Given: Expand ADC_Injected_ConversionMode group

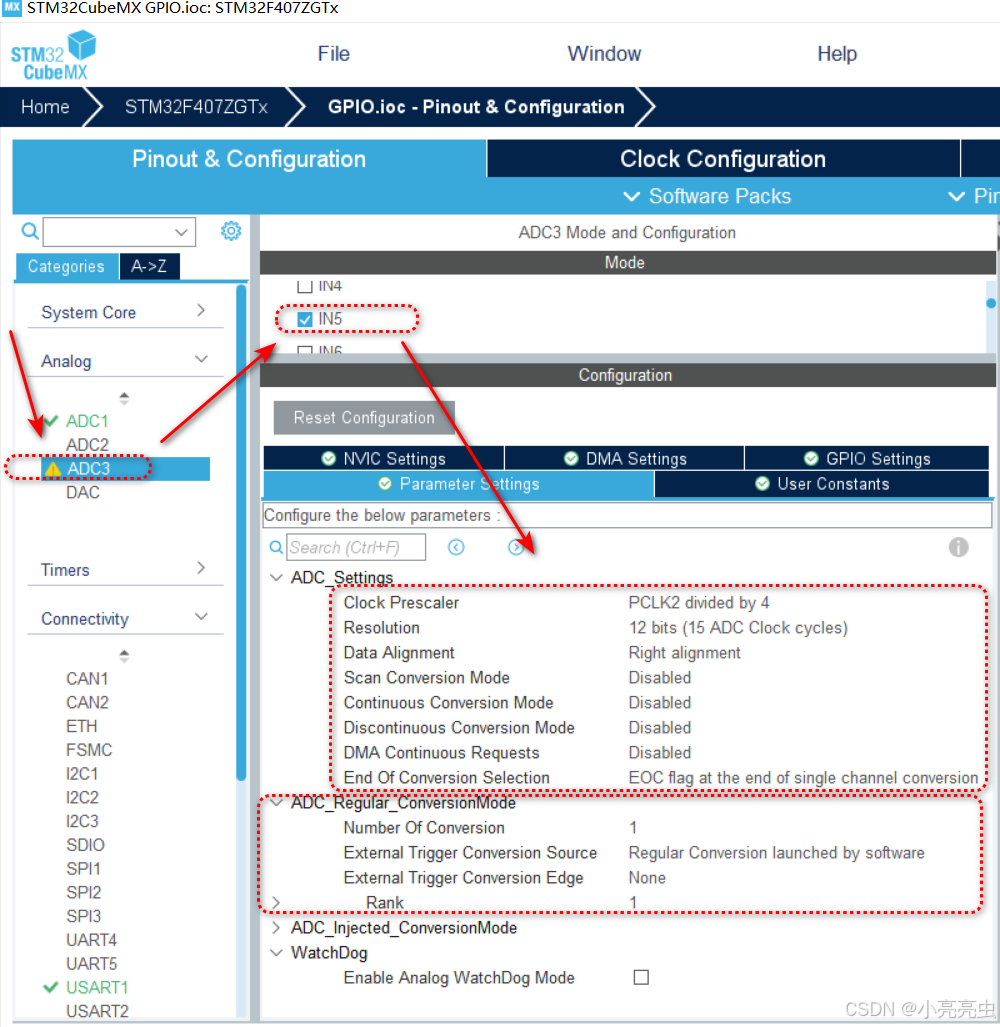Looking at the screenshot, I should click(276, 927).
